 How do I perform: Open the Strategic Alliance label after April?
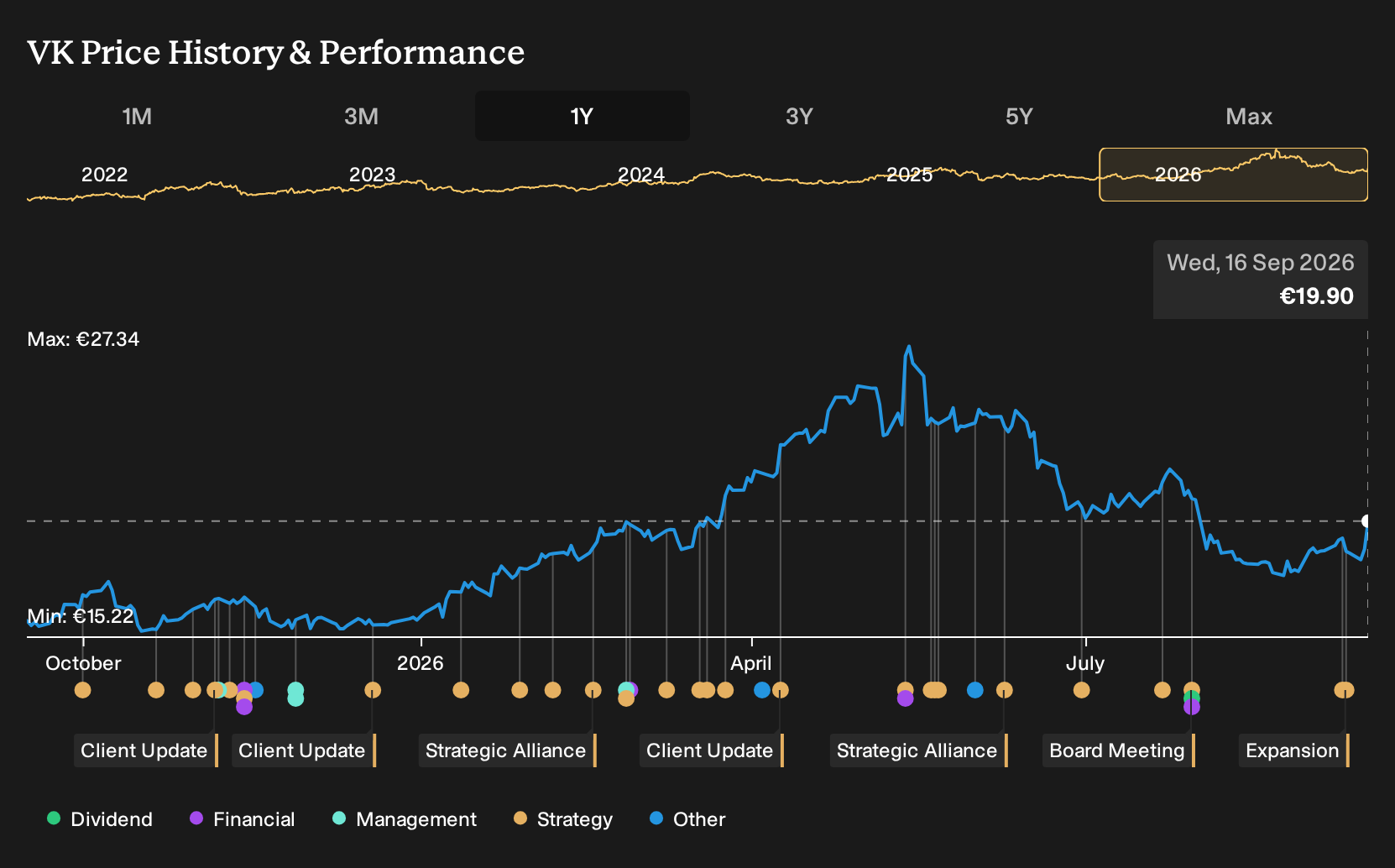point(917,750)
